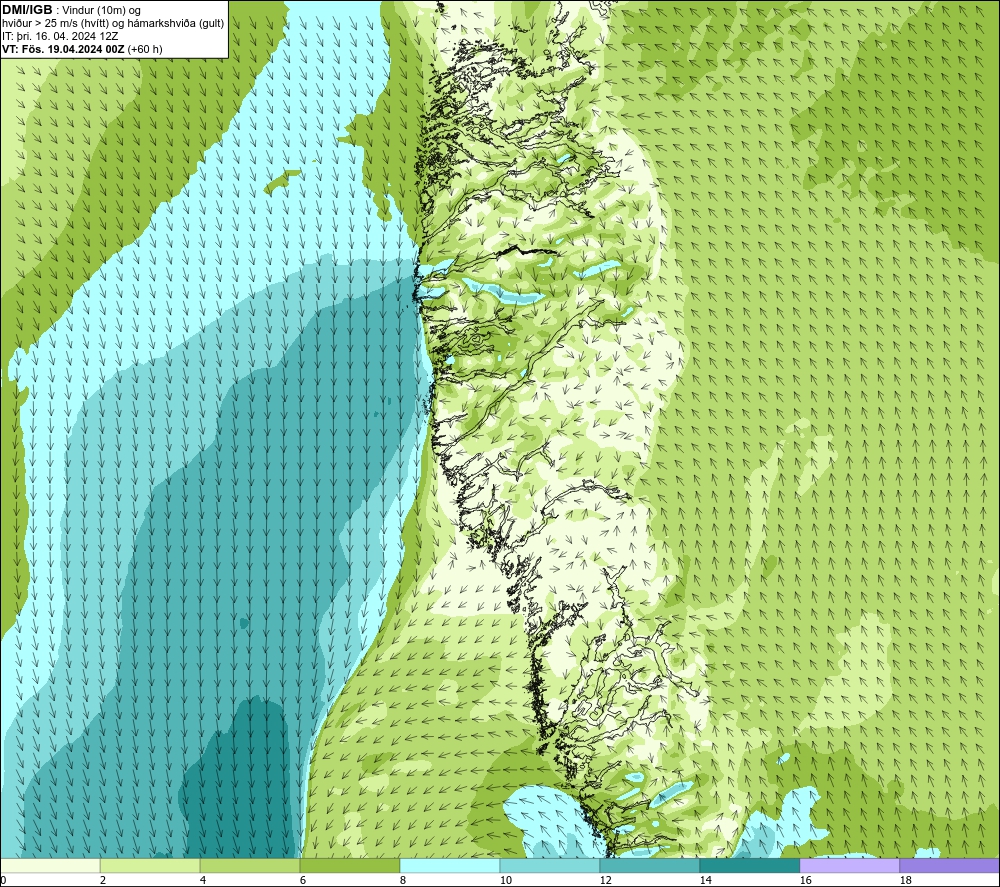The height and width of the screenshot is (887, 1000).
Task: Click the 'DMI/IGB' title text
Action: [27, 10]
